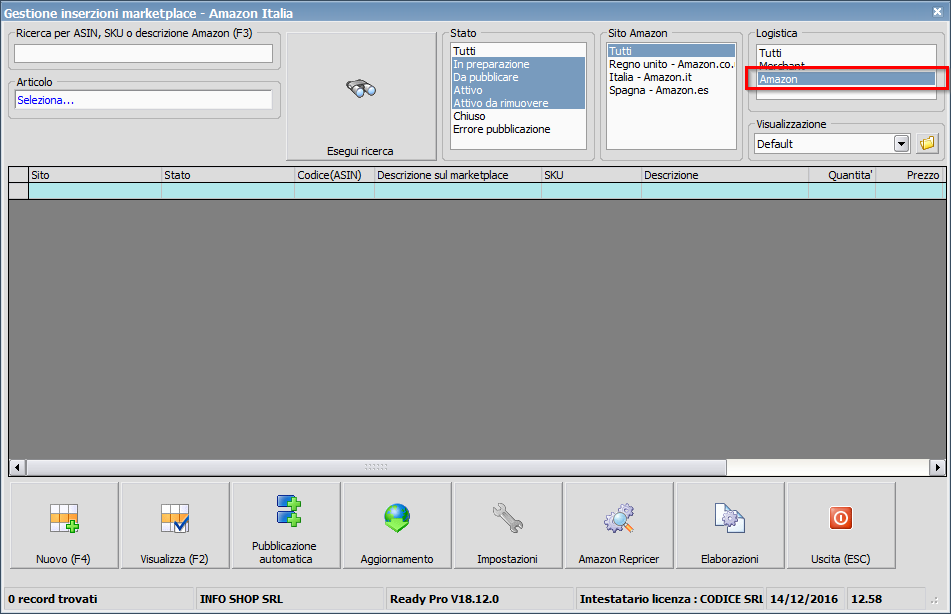Click Seleziona... link in Articolo
Viewport: 951px width, 614px height.
pos(45,100)
